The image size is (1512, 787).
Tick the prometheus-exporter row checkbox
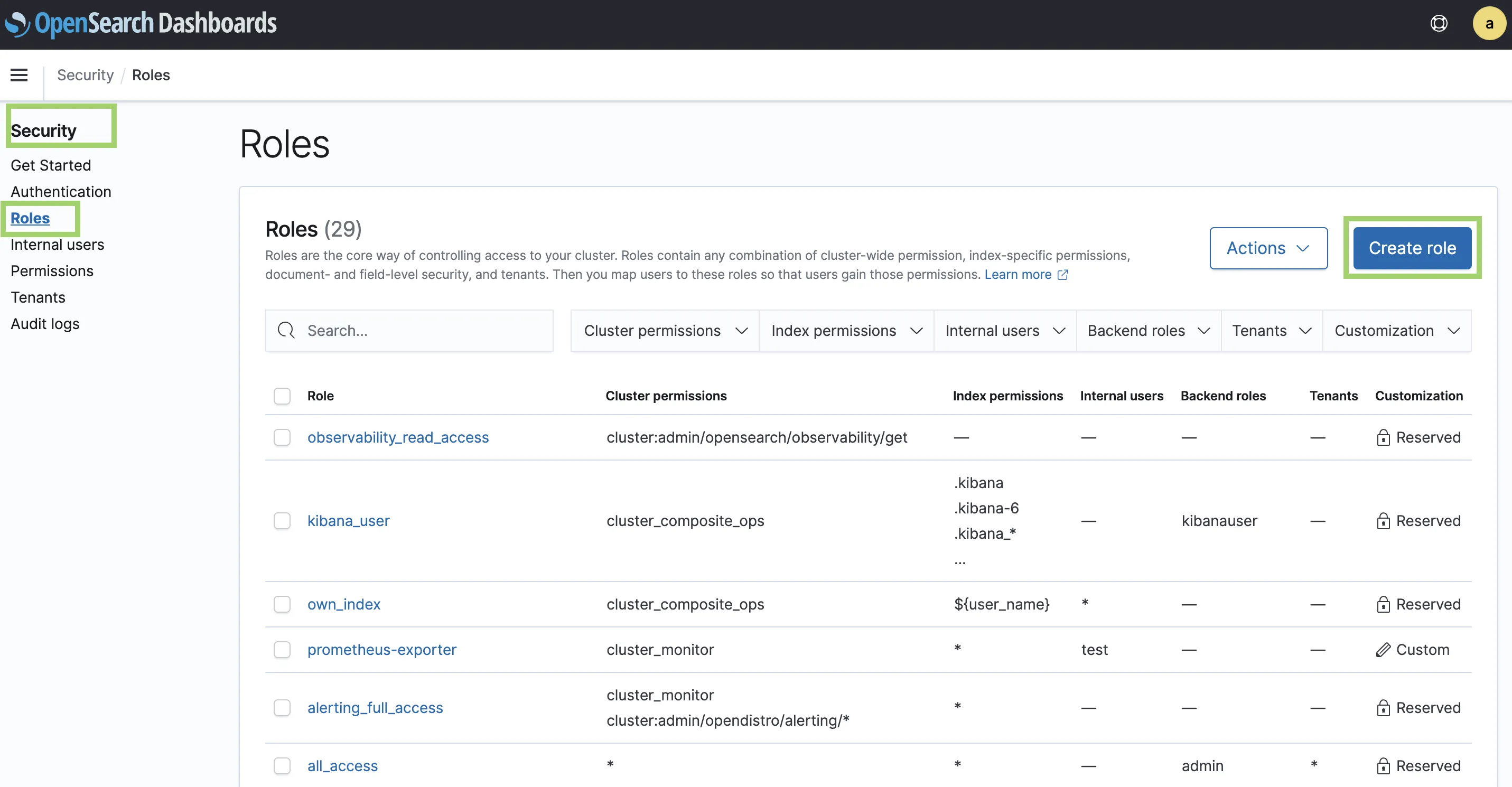pos(282,650)
